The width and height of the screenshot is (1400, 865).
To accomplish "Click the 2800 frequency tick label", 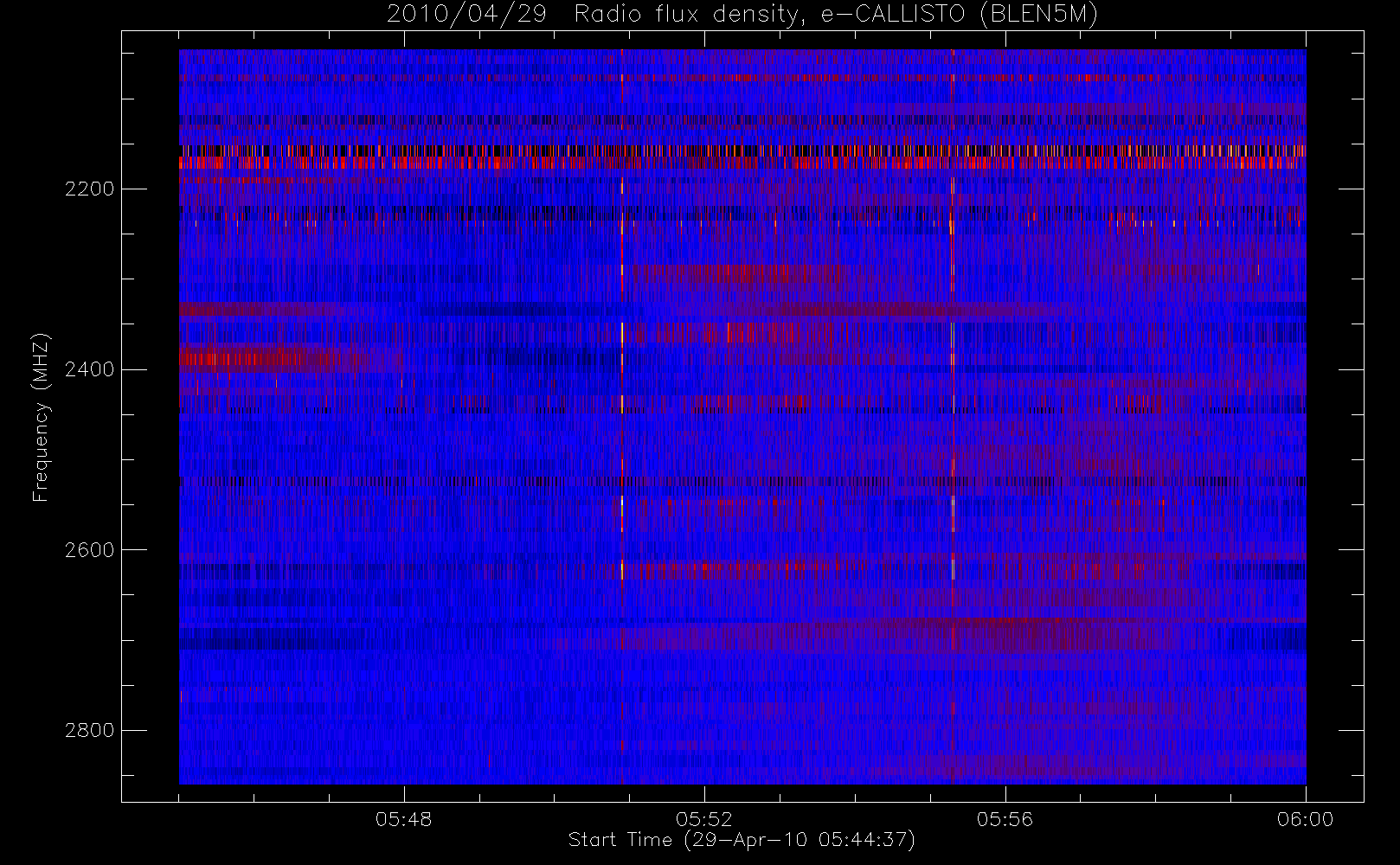I will tap(89, 731).
